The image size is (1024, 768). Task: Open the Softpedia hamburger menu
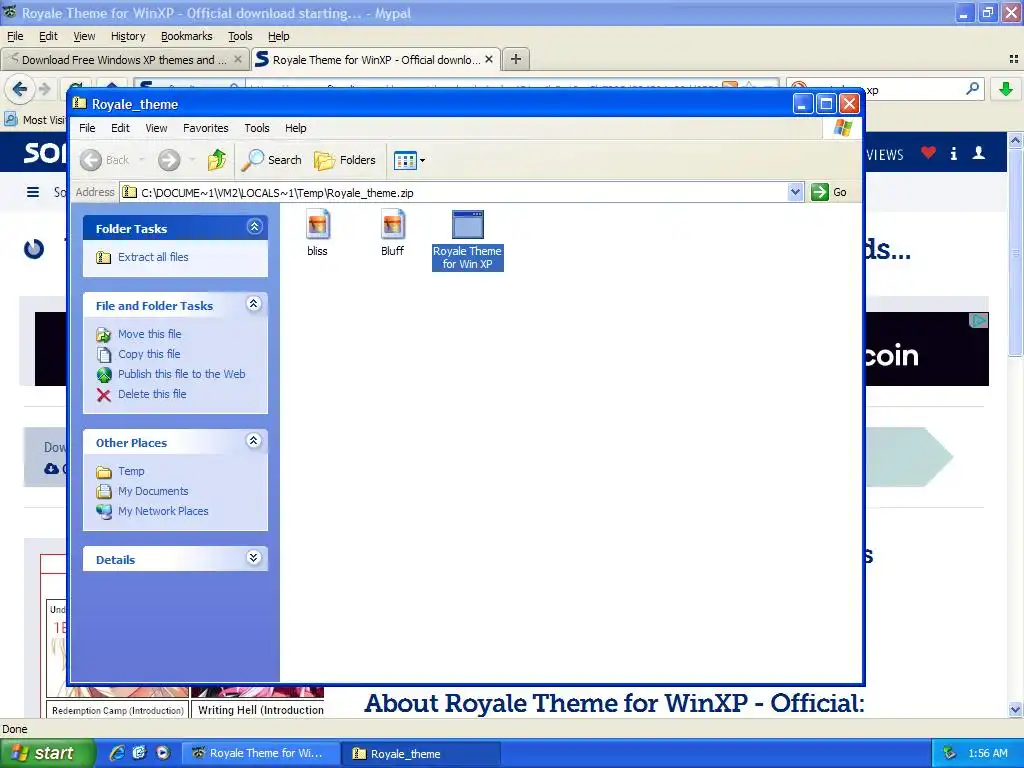(33, 192)
